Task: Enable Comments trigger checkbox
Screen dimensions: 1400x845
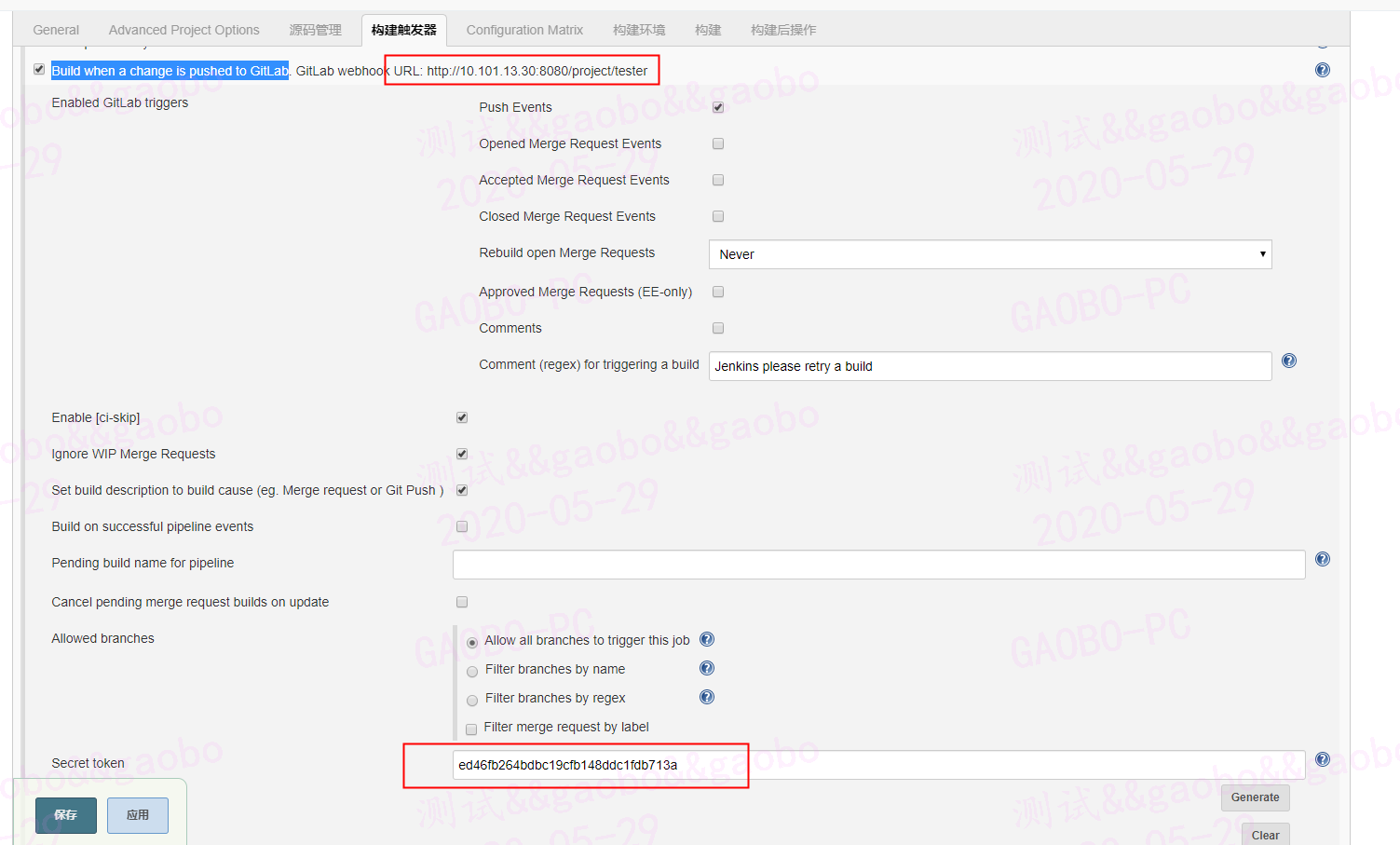Action: pyautogui.click(x=718, y=328)
